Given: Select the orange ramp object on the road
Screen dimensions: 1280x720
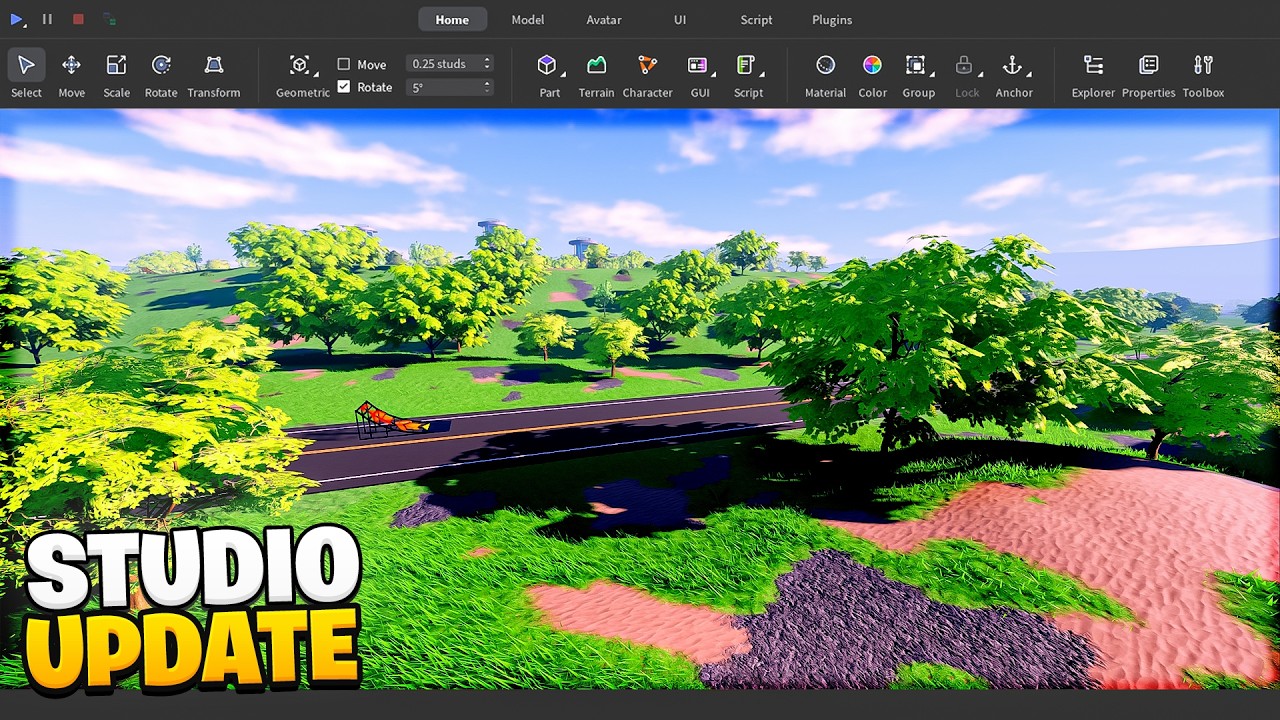Looking at the screenshot, I should (x=392, y=420).
